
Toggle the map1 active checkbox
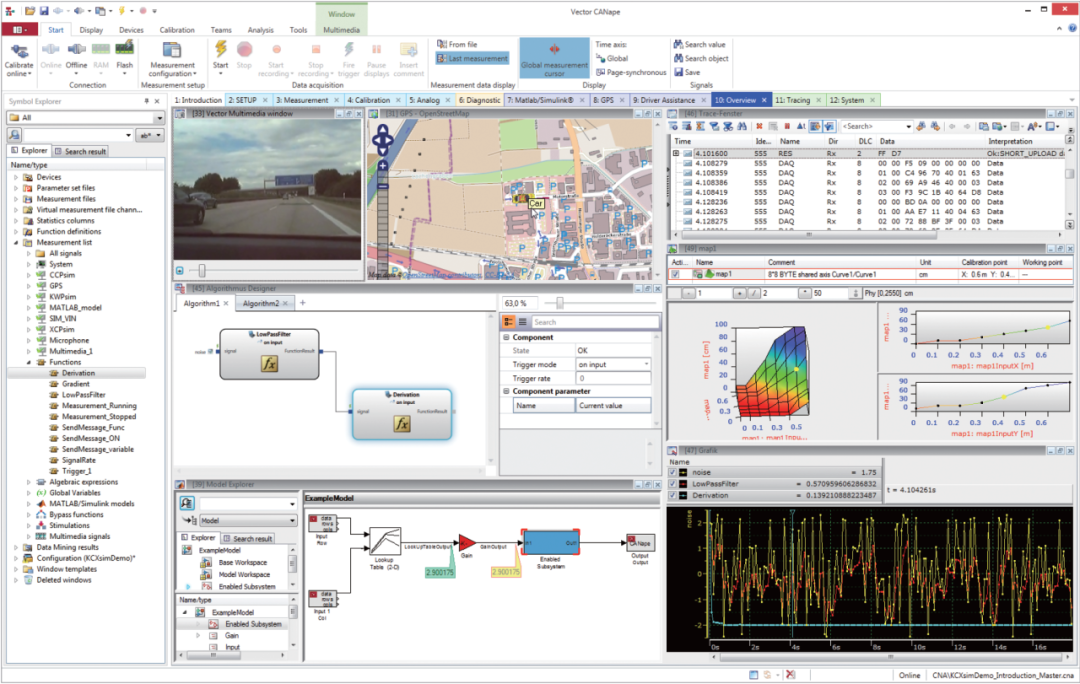click(676, 273)
